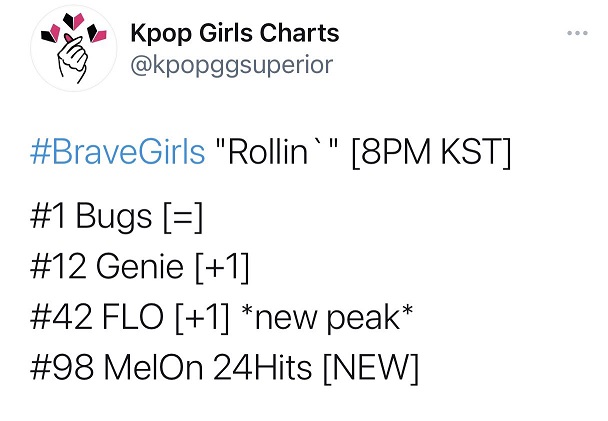Screen dimensions: 608x421
Task: Open the #BraveGirls hashtag link
Action: tap(117, 152)
